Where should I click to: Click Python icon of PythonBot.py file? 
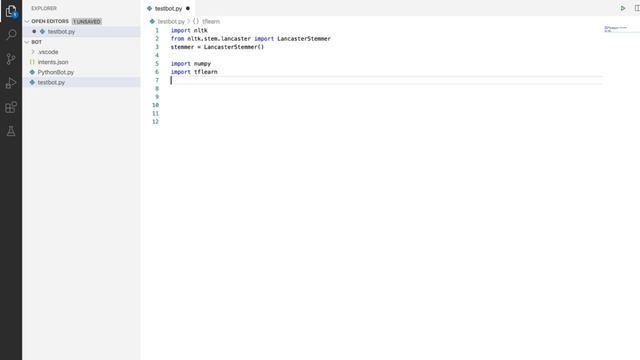click(32, 72)
